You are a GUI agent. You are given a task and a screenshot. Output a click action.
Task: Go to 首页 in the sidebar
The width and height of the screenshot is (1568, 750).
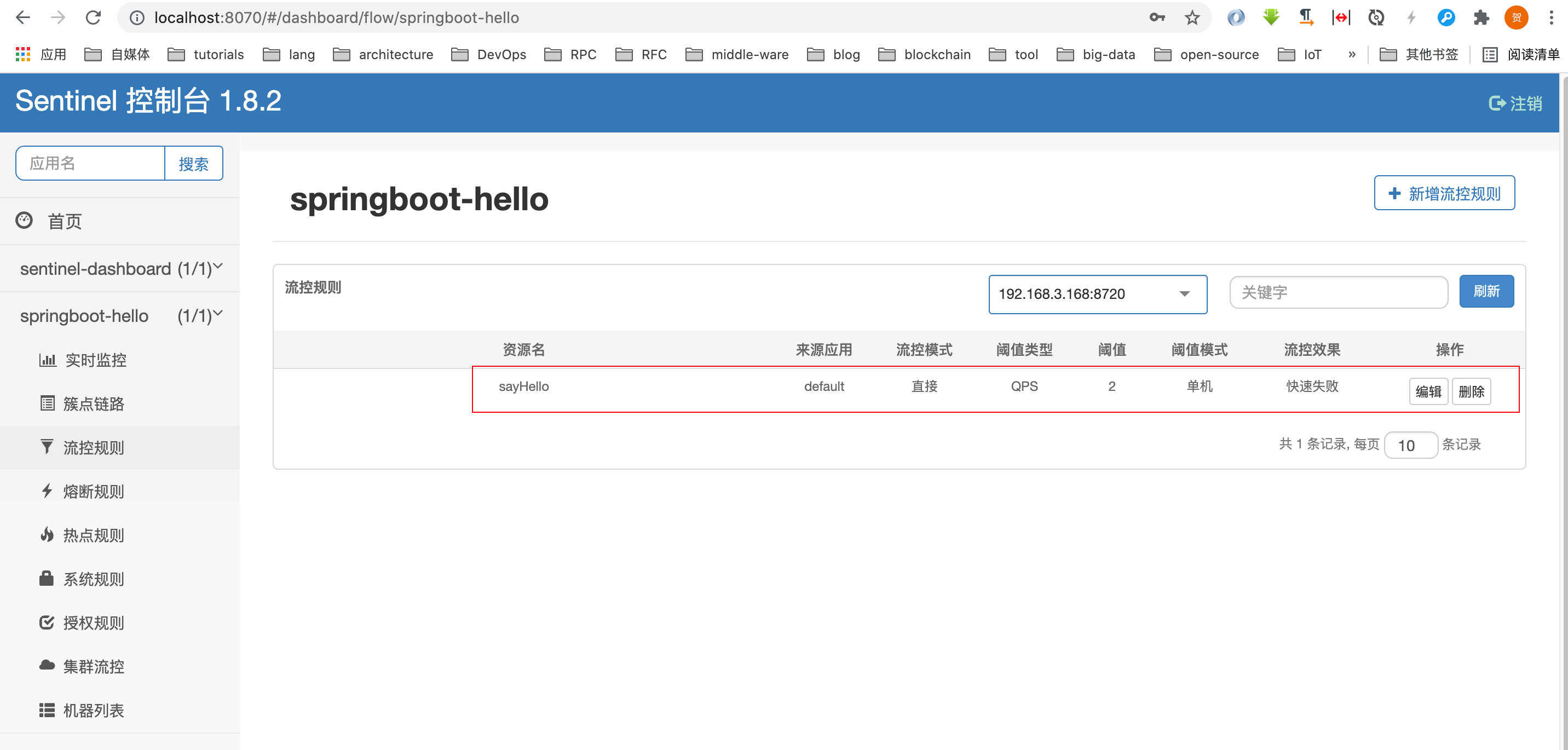(65, 221)
